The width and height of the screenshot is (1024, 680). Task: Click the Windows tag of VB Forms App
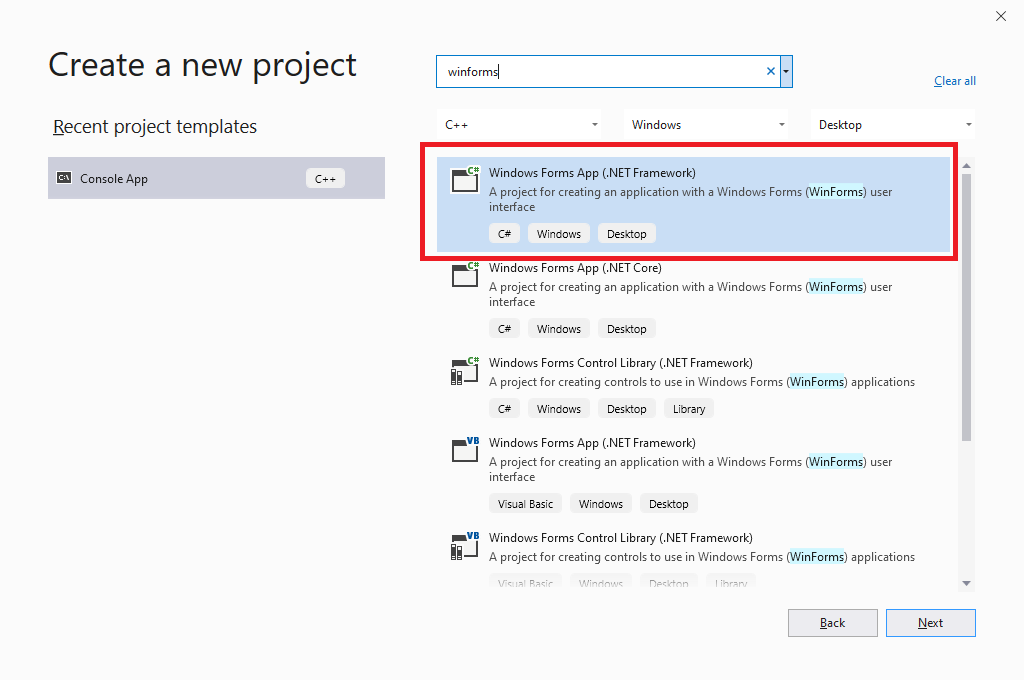point(601,504)
